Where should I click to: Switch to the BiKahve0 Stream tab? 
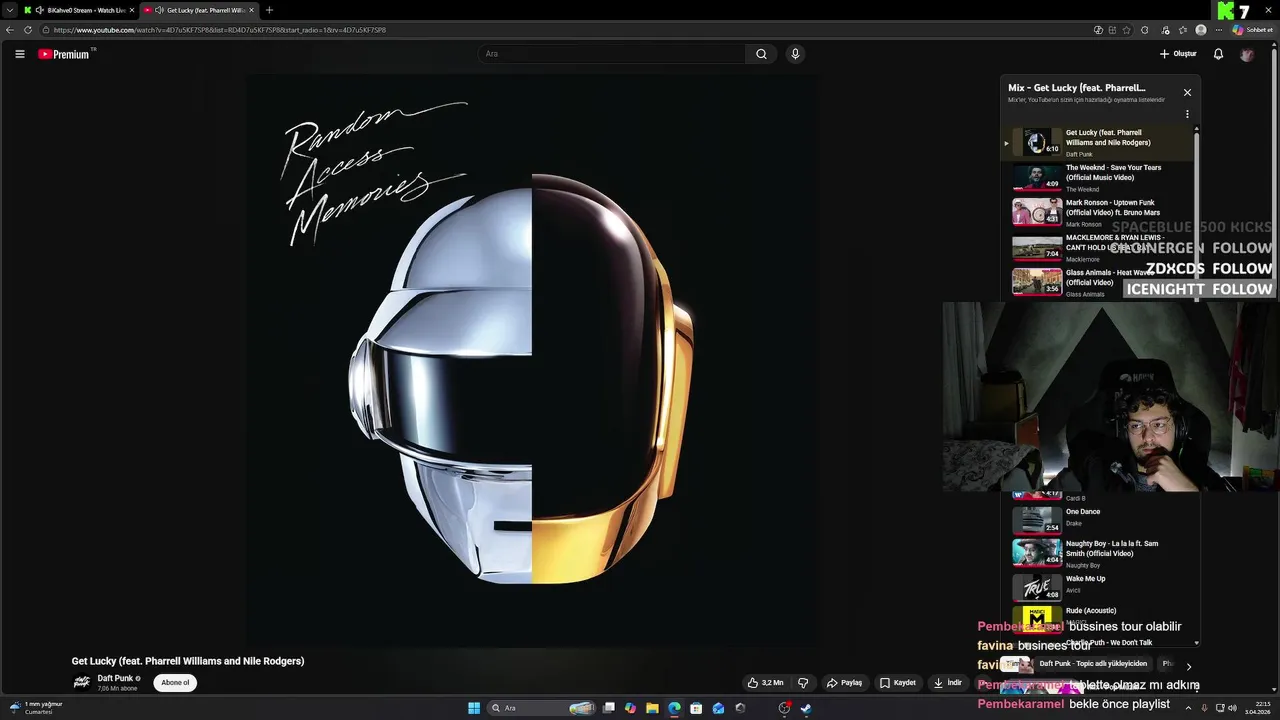(x=78, y=10)
